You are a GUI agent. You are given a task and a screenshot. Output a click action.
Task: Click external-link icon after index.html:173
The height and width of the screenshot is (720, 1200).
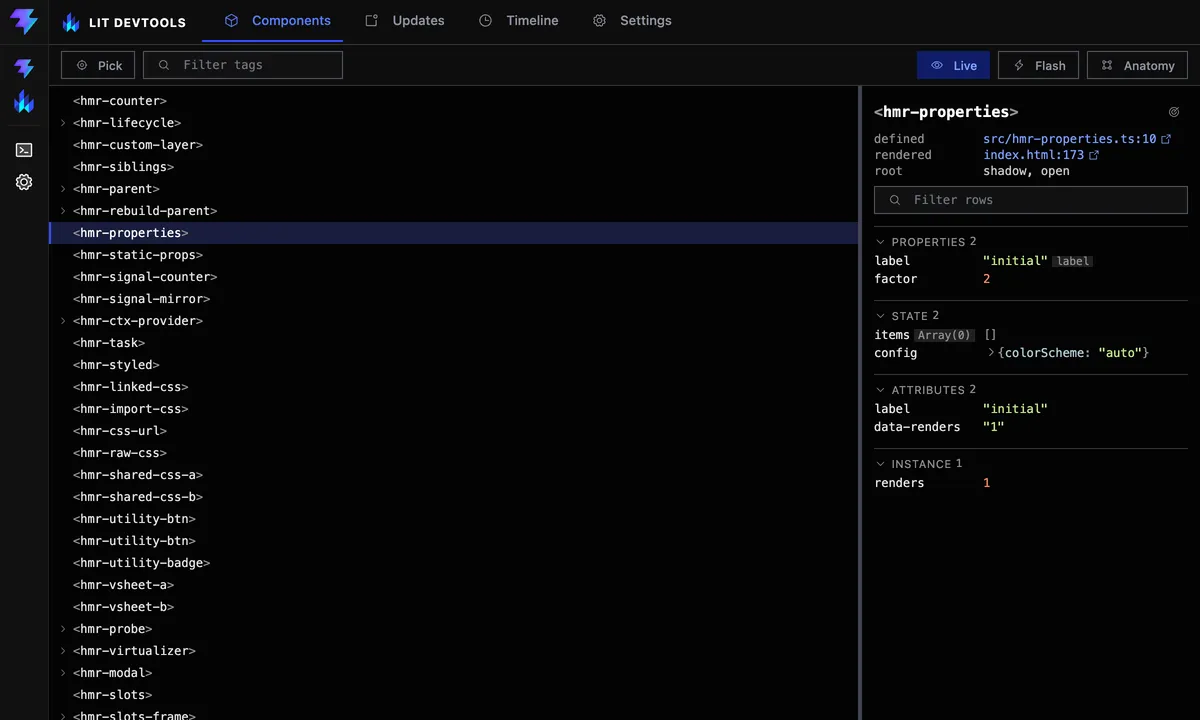(1094, 155)
